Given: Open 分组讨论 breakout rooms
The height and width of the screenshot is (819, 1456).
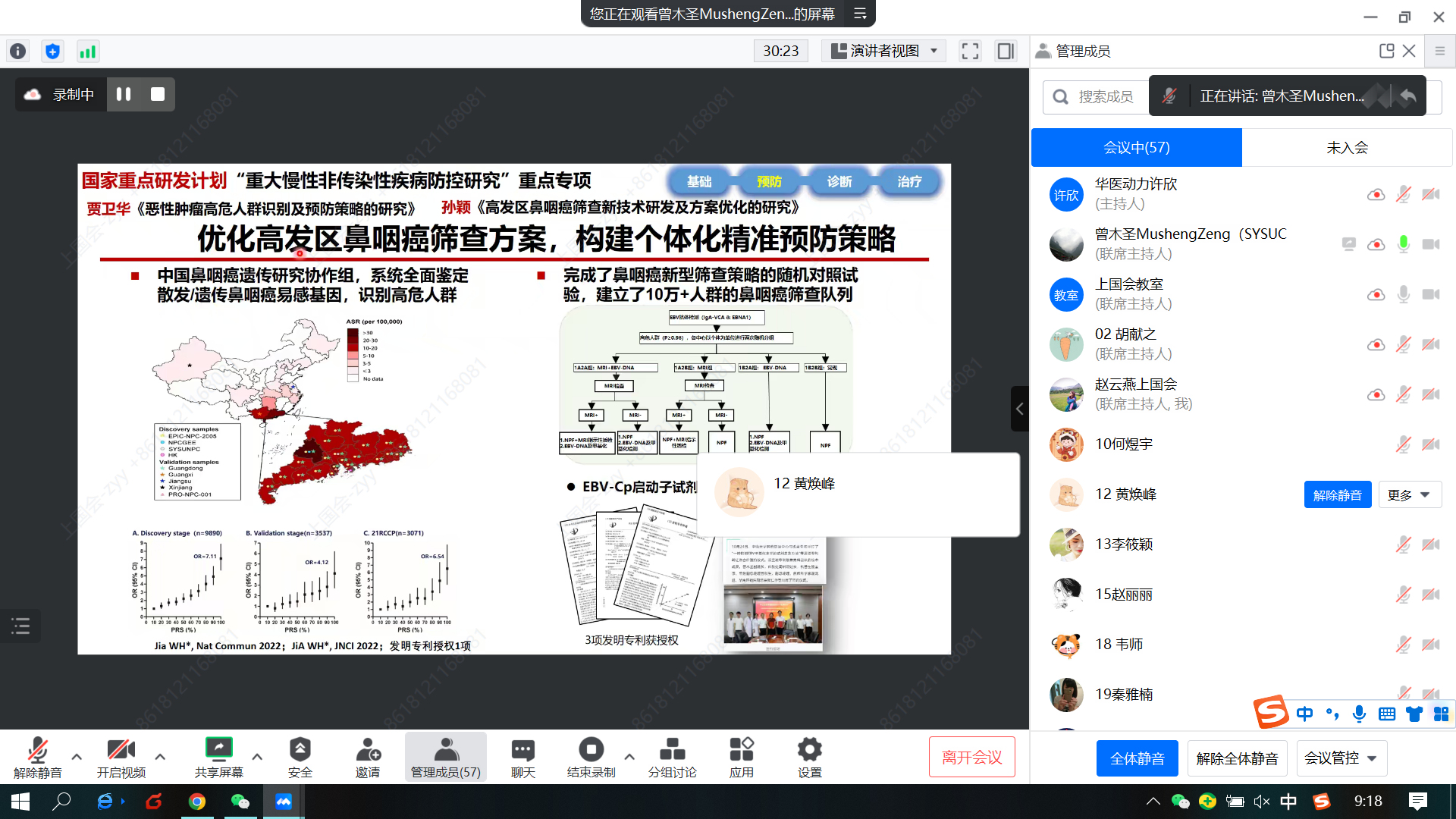Looking at the screenshot, I should [672, 756].
